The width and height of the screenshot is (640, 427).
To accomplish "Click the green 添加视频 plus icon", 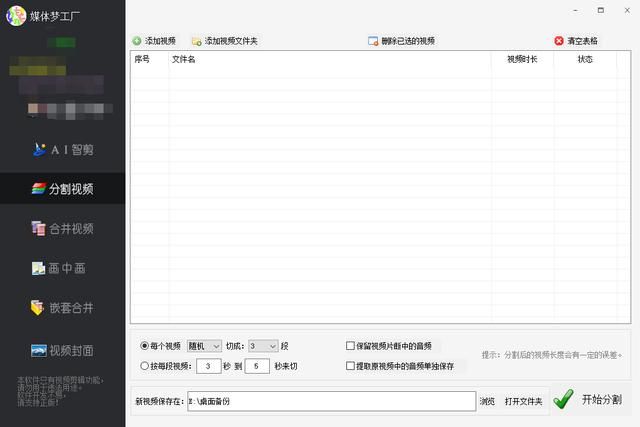I will pos(137,41).
